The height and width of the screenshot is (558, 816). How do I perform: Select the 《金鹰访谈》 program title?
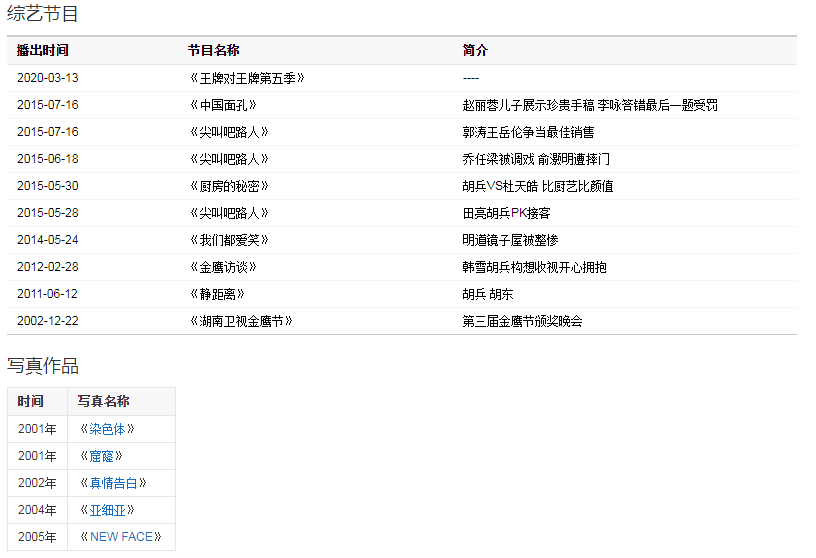224,267
